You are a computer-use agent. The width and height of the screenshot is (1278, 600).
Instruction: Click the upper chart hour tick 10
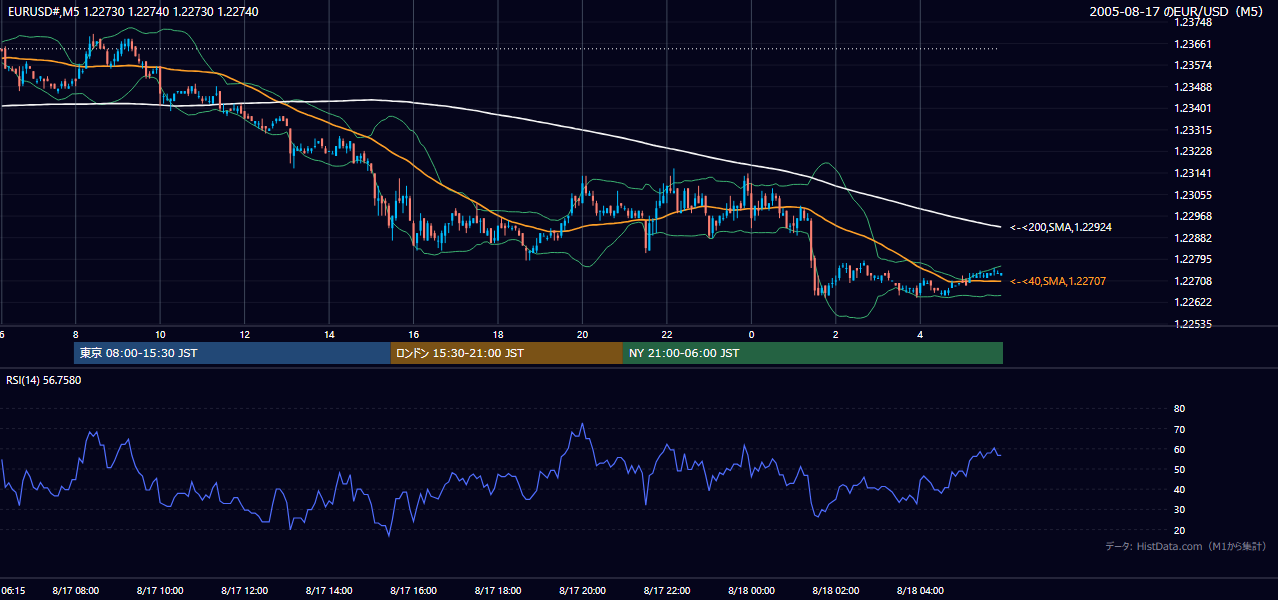click(160, 334)
